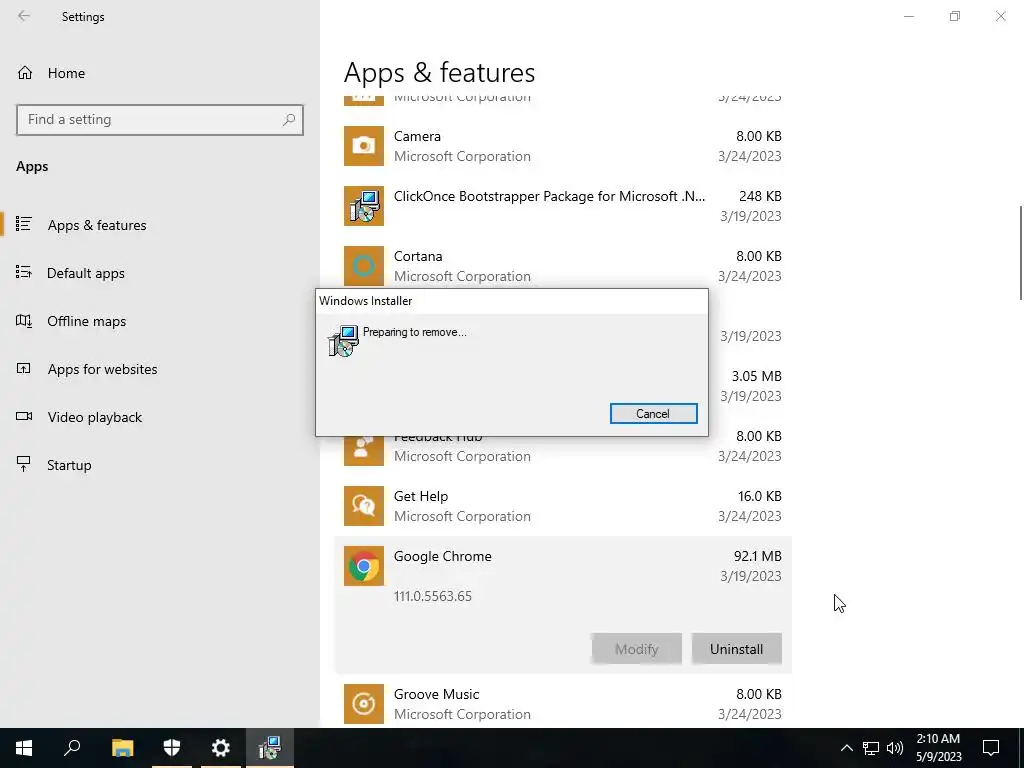Click the ClickOnce Bootstrapper Package icon
Viewport: 1024px width, 768px height.
pyautogui.click(x=364, y=206)
